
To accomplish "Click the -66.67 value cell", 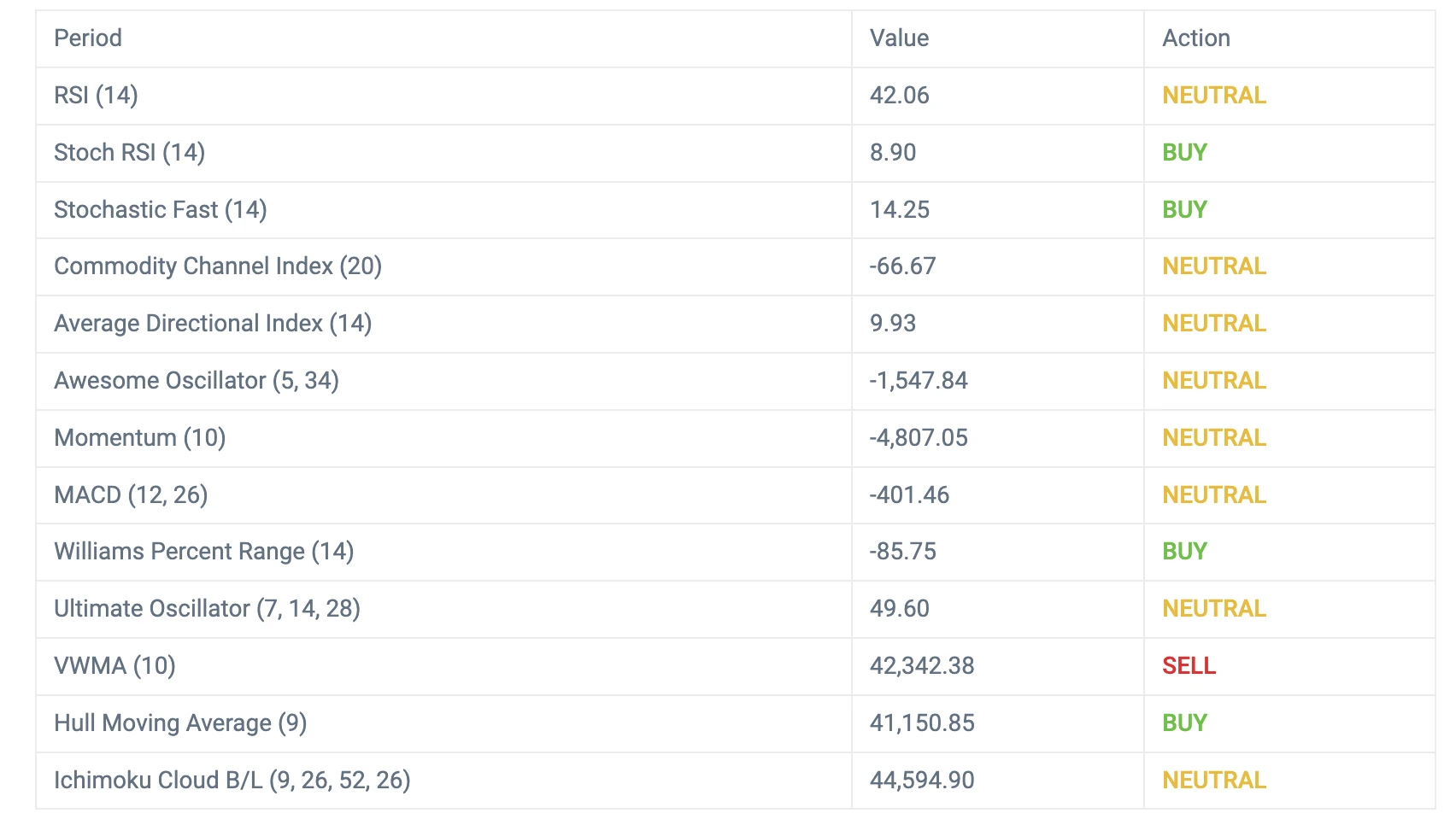I will coord(902,266).
